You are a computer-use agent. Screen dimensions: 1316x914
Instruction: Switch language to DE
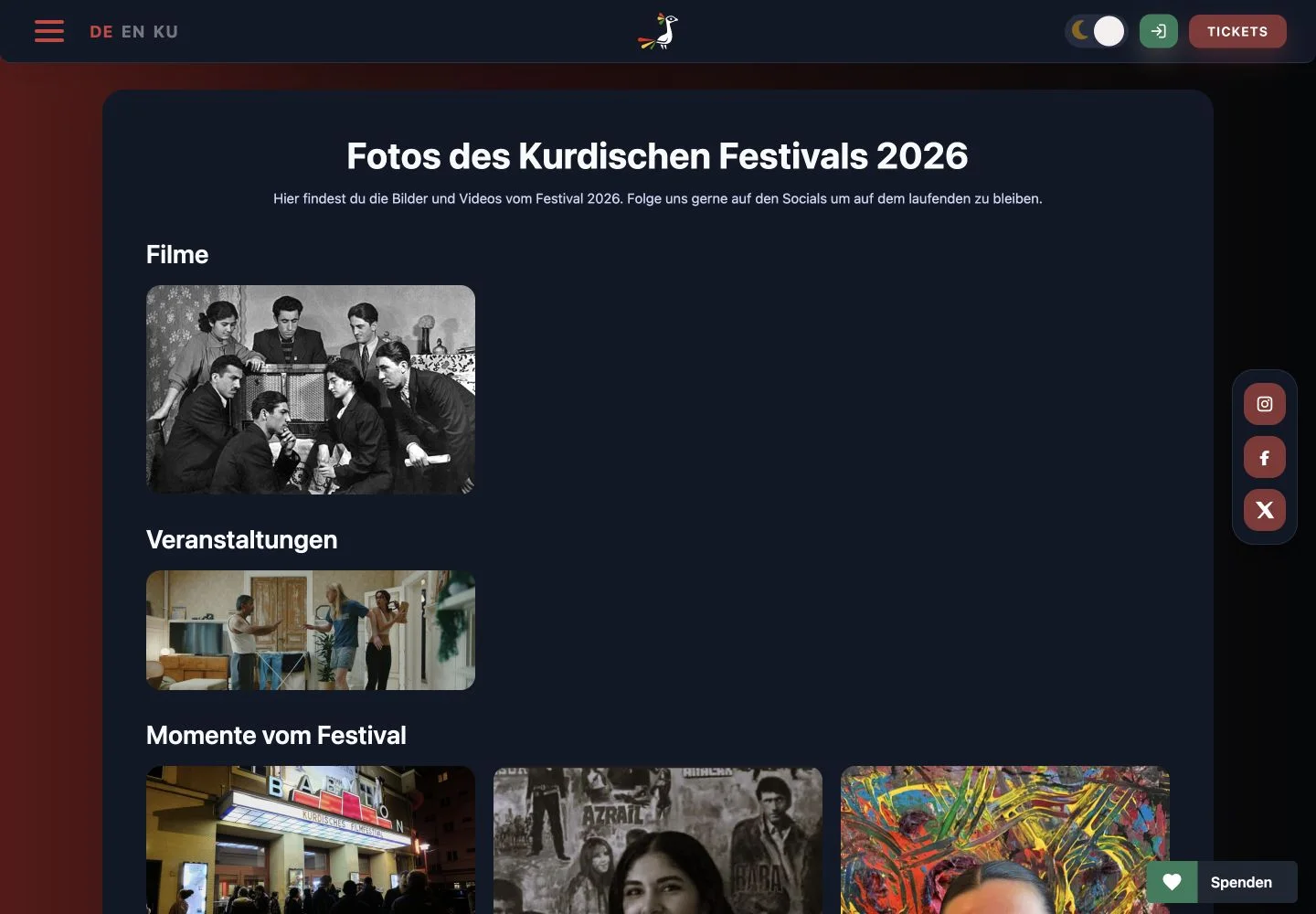(x=101, y=32)
